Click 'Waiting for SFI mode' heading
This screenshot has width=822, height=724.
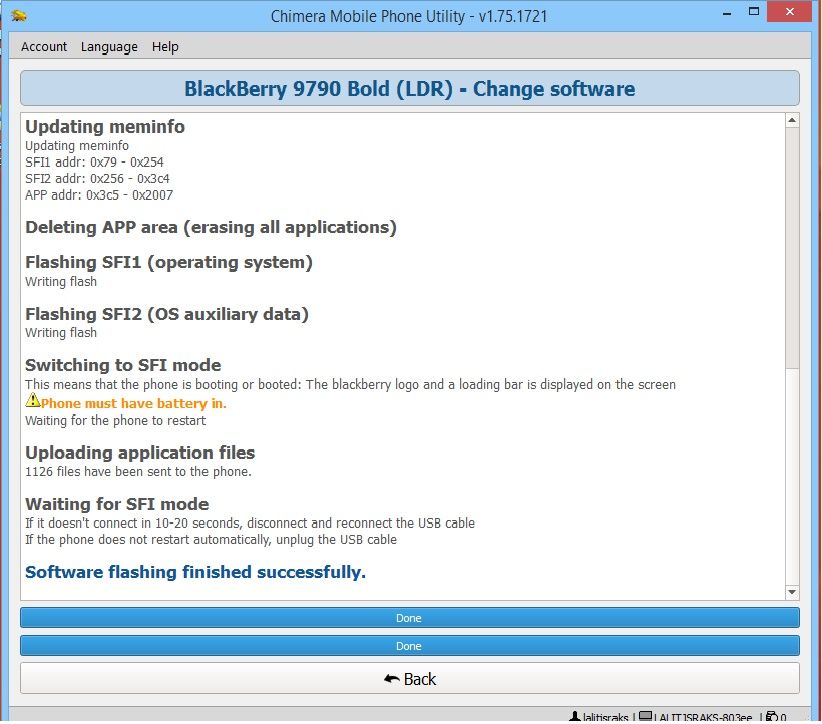[x=117, y=504]
